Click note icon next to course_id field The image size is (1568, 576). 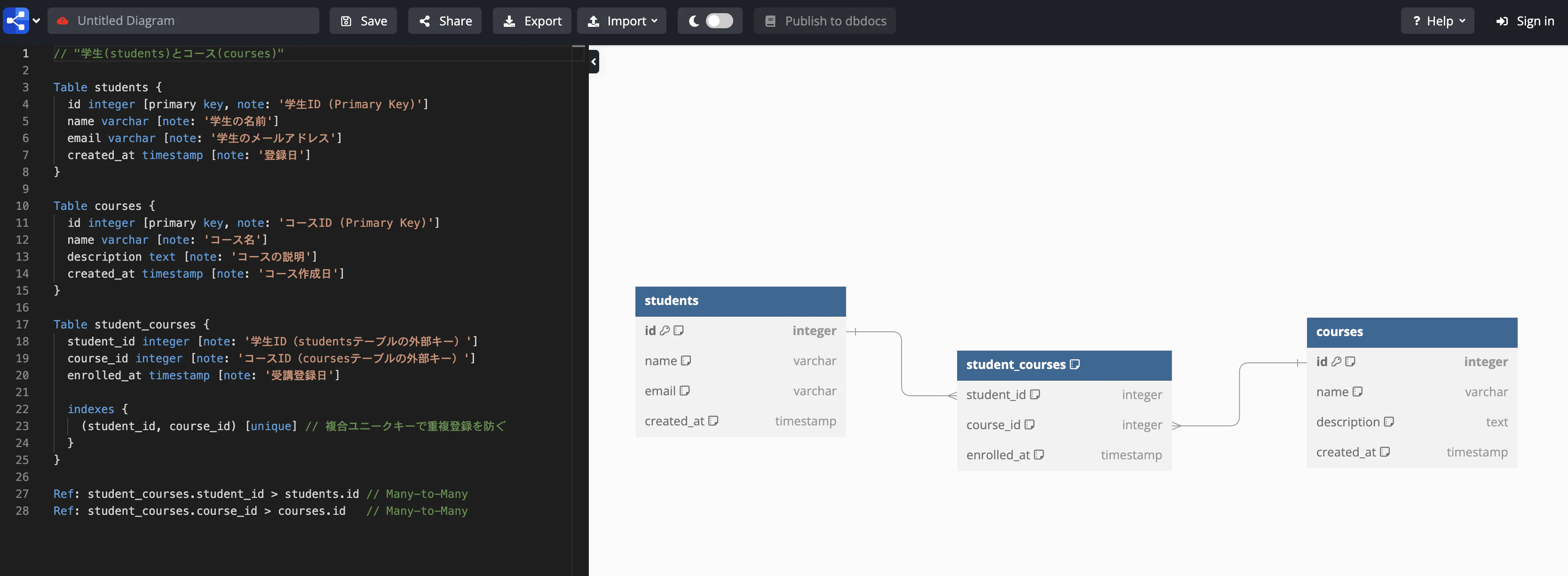click(1029, 425)
